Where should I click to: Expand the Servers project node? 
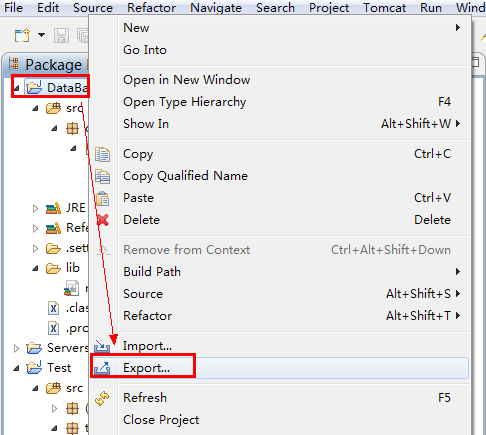coord(16,348)
